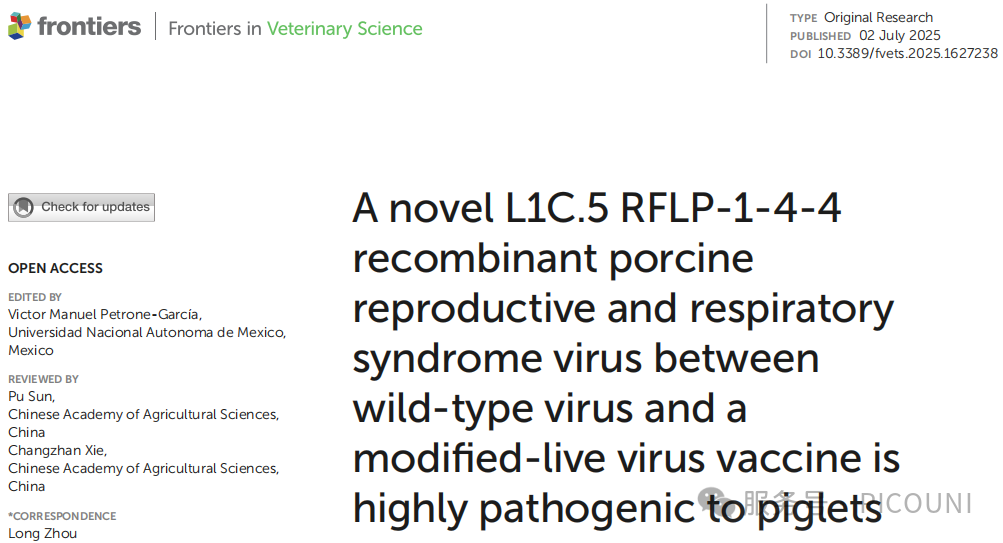Click the Original Research article type
1003x543 pixels.
coord(878,17)
